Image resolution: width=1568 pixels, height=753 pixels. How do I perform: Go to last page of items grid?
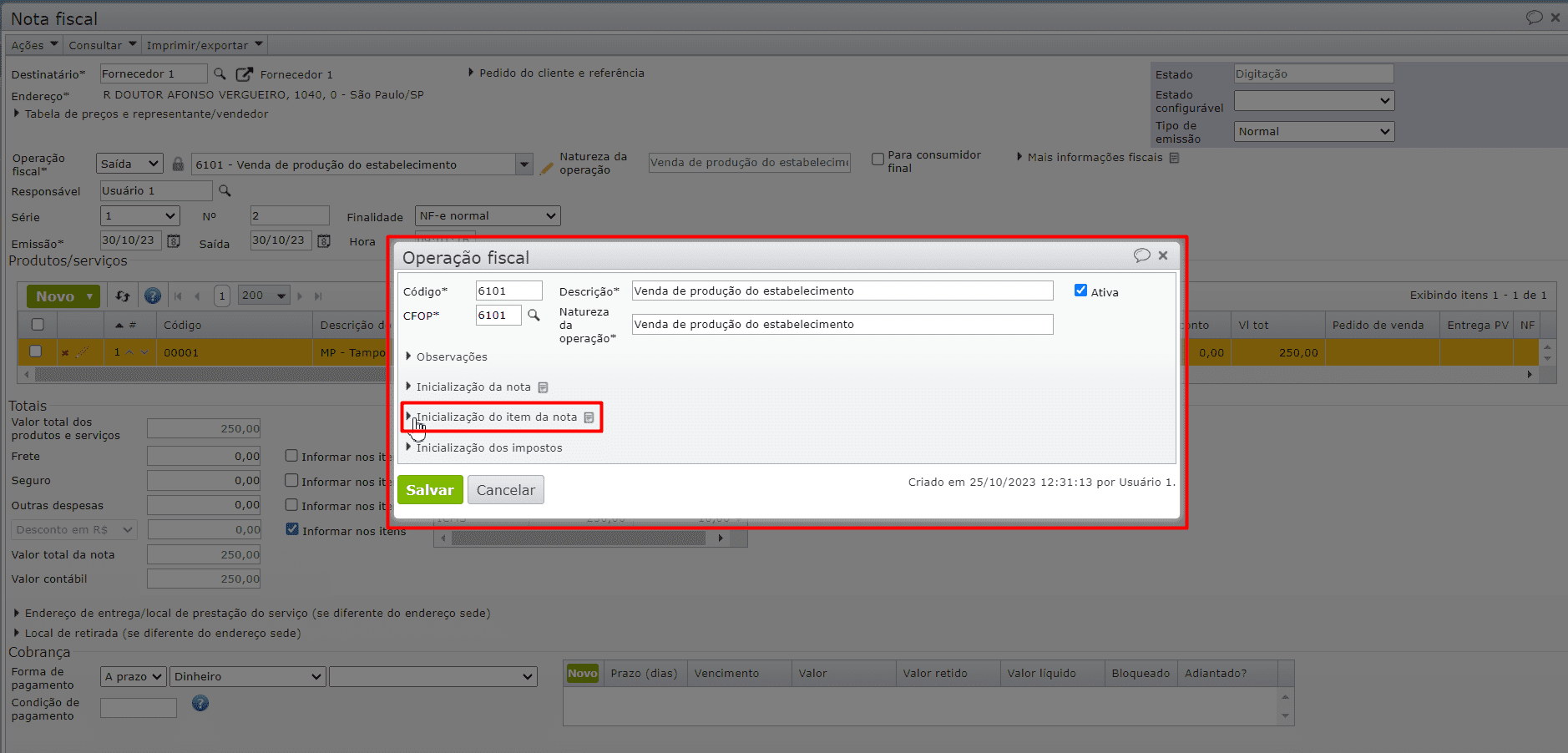click(318, 296)
